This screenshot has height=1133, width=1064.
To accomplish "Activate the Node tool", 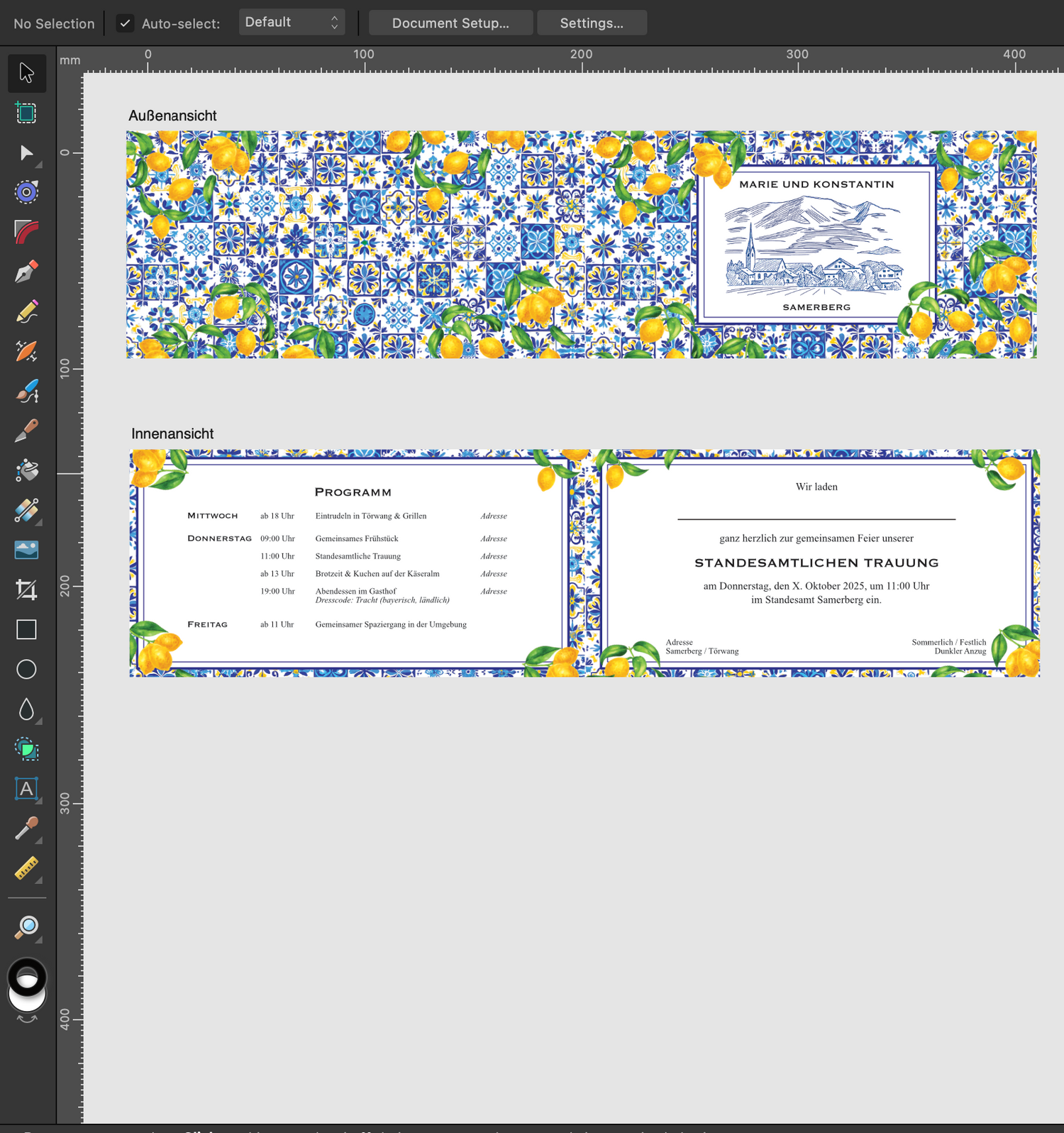I will (27, 153).
